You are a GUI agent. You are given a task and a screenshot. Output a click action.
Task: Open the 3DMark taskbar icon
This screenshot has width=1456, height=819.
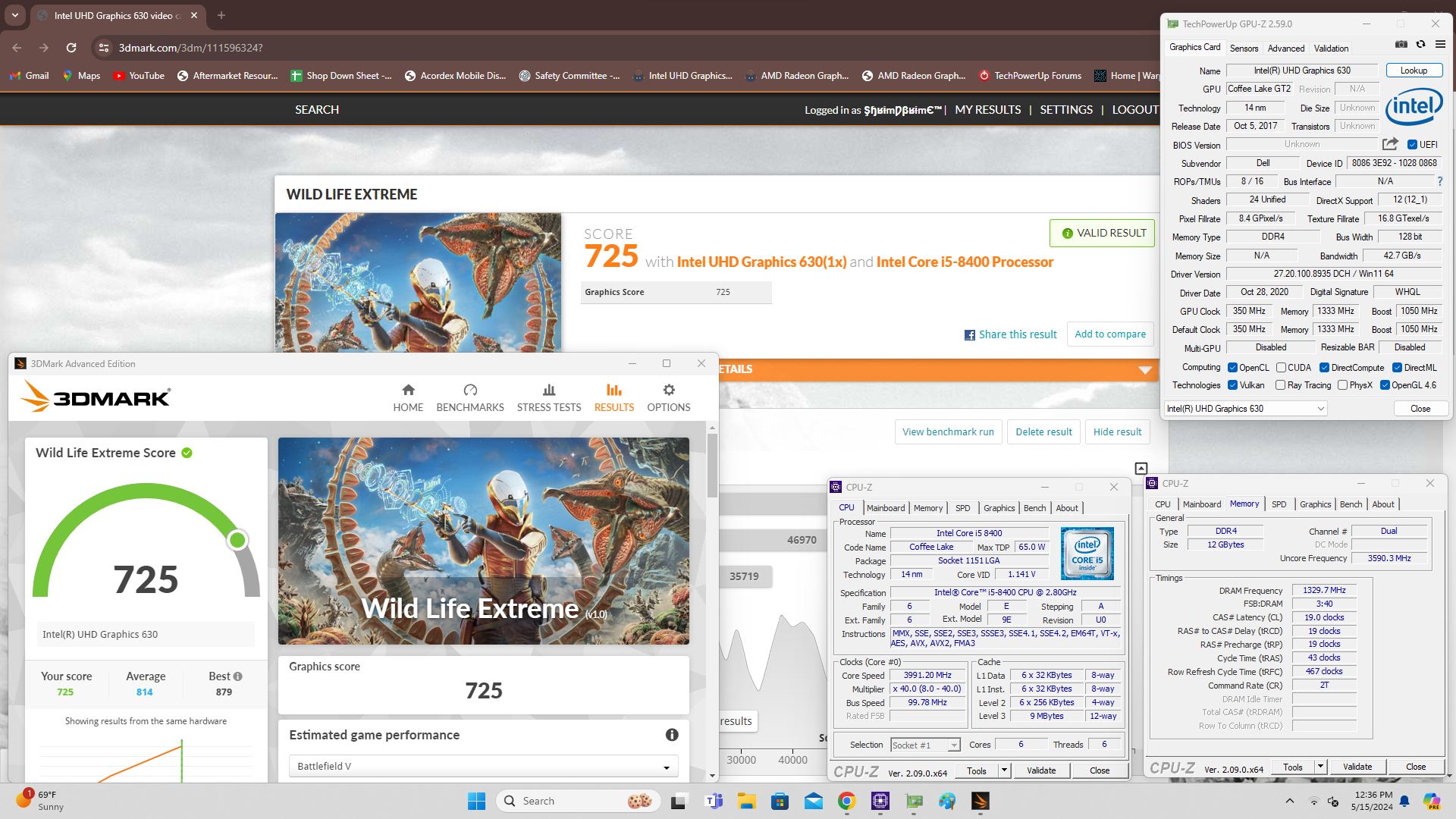pos(981,801)
